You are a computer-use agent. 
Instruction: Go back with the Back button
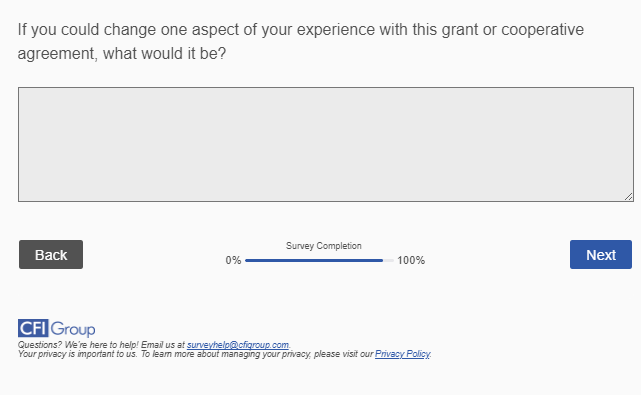click(x=51, y=254)
